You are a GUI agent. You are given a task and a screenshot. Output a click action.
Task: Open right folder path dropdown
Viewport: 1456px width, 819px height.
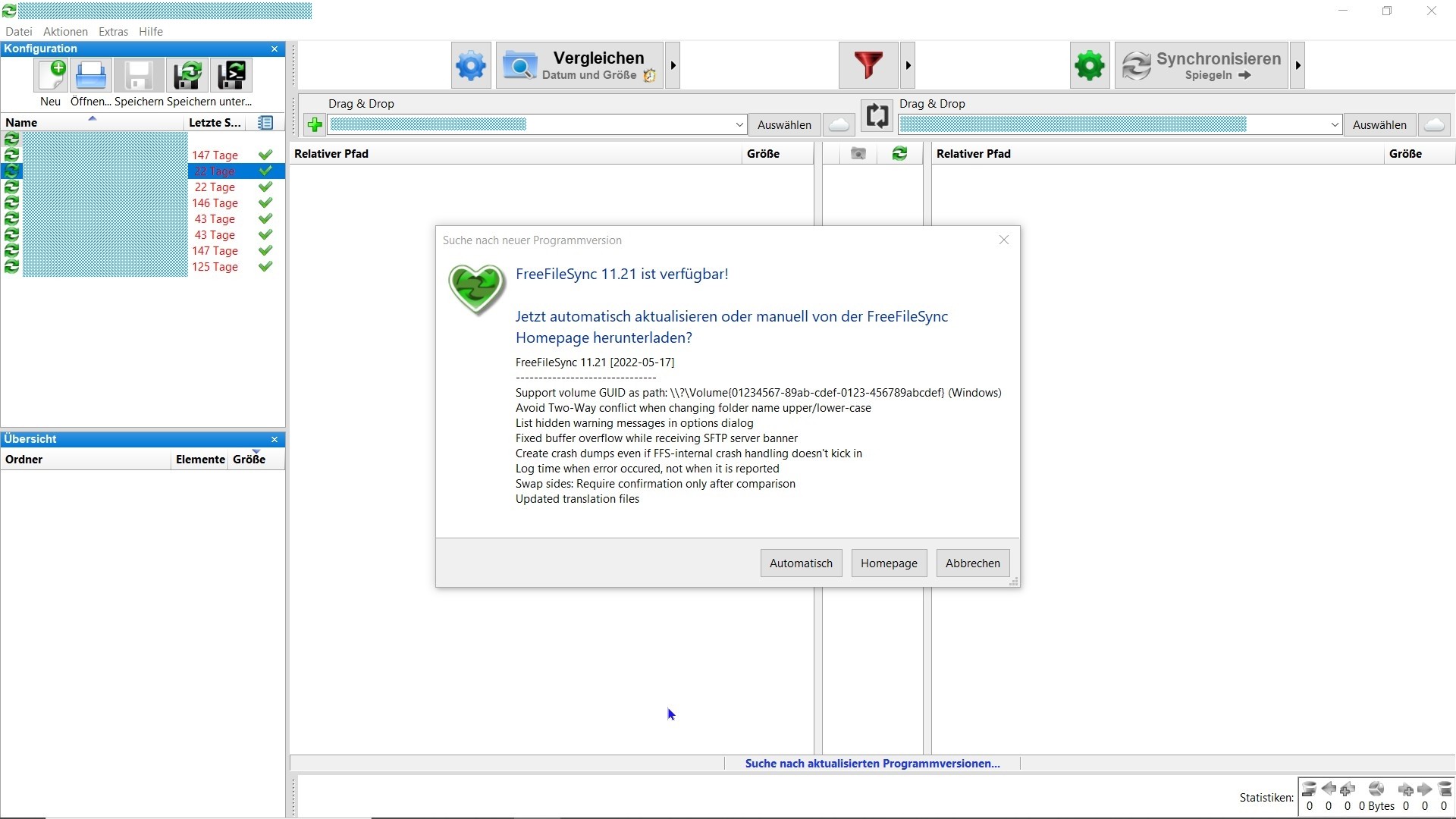tap(1335, 125)
